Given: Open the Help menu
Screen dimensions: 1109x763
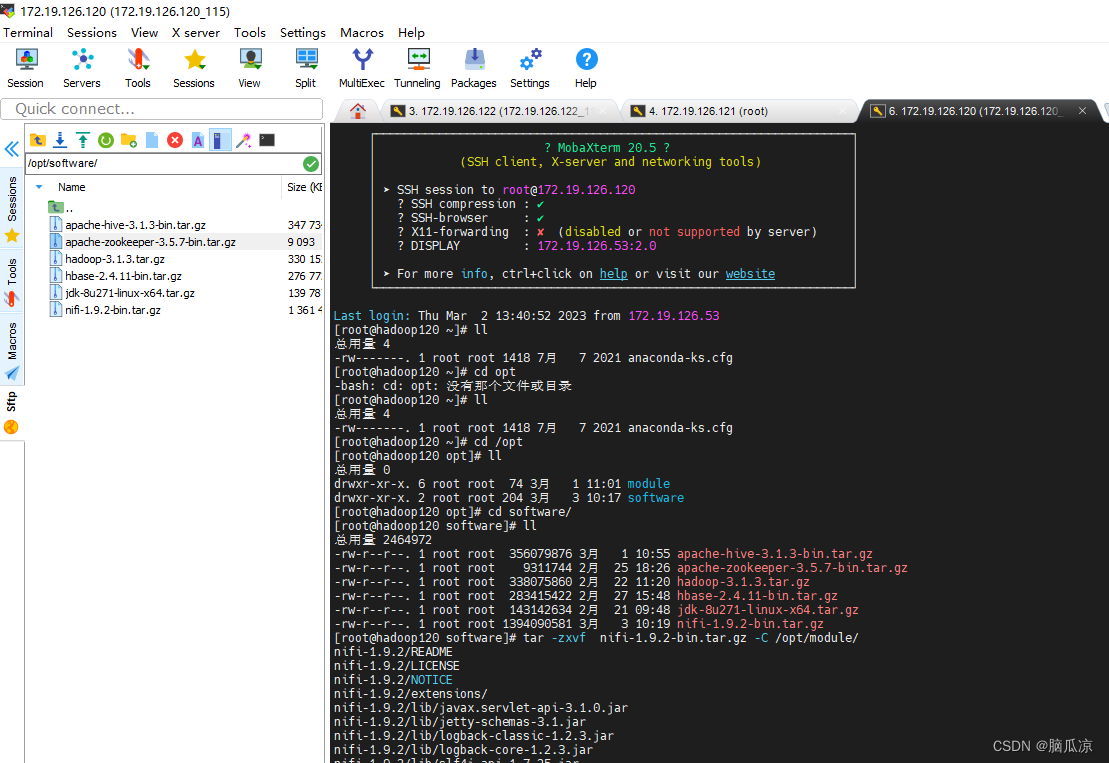Looking at the screenshot, I should point(411,33).
